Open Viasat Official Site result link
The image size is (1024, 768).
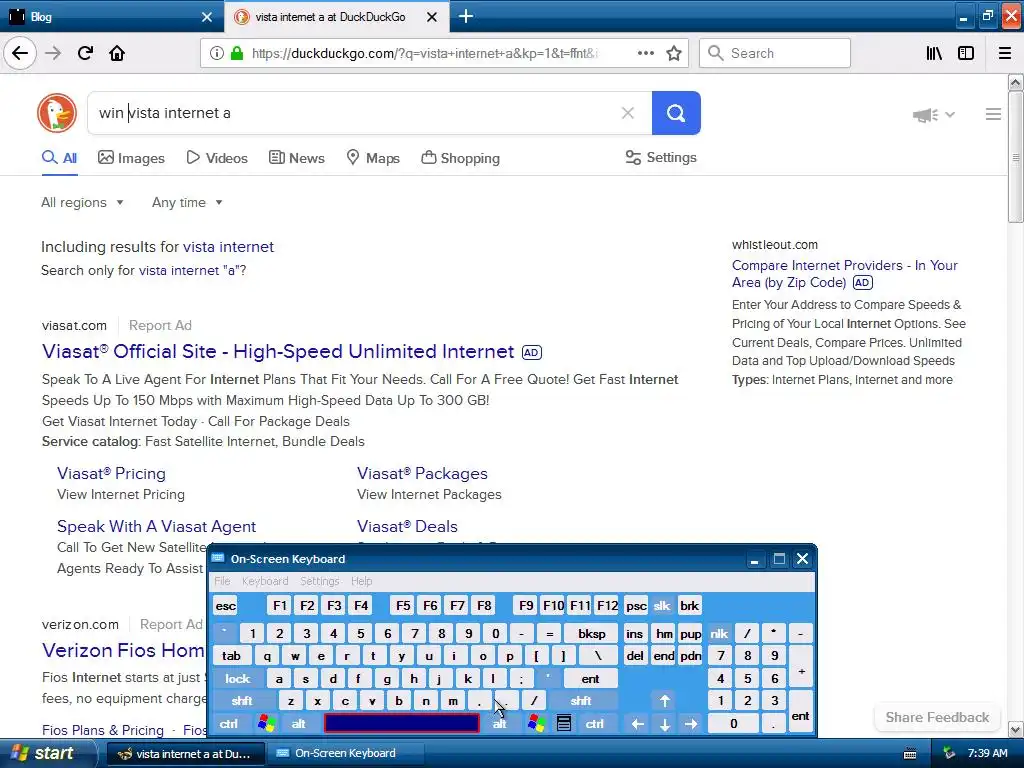[278, 351]
